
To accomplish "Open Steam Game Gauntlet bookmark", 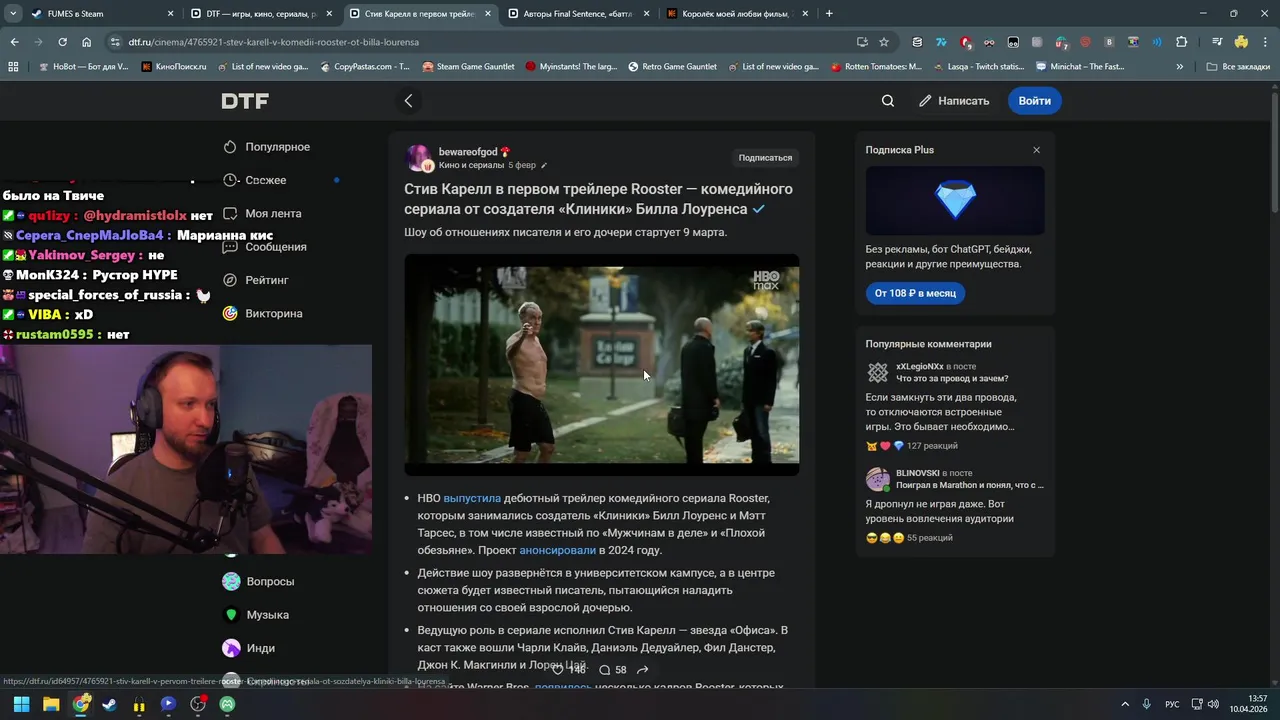I will coord(468,67).
